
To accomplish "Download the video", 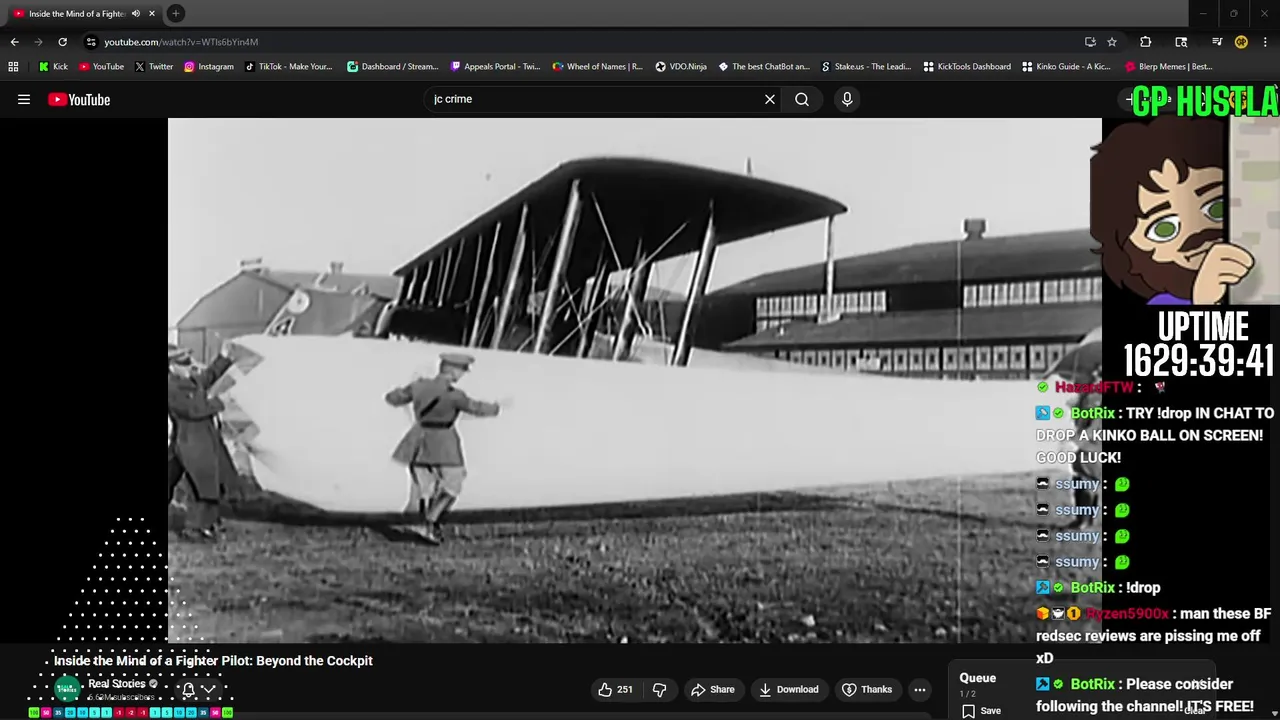I will click(x=788, y=689).
